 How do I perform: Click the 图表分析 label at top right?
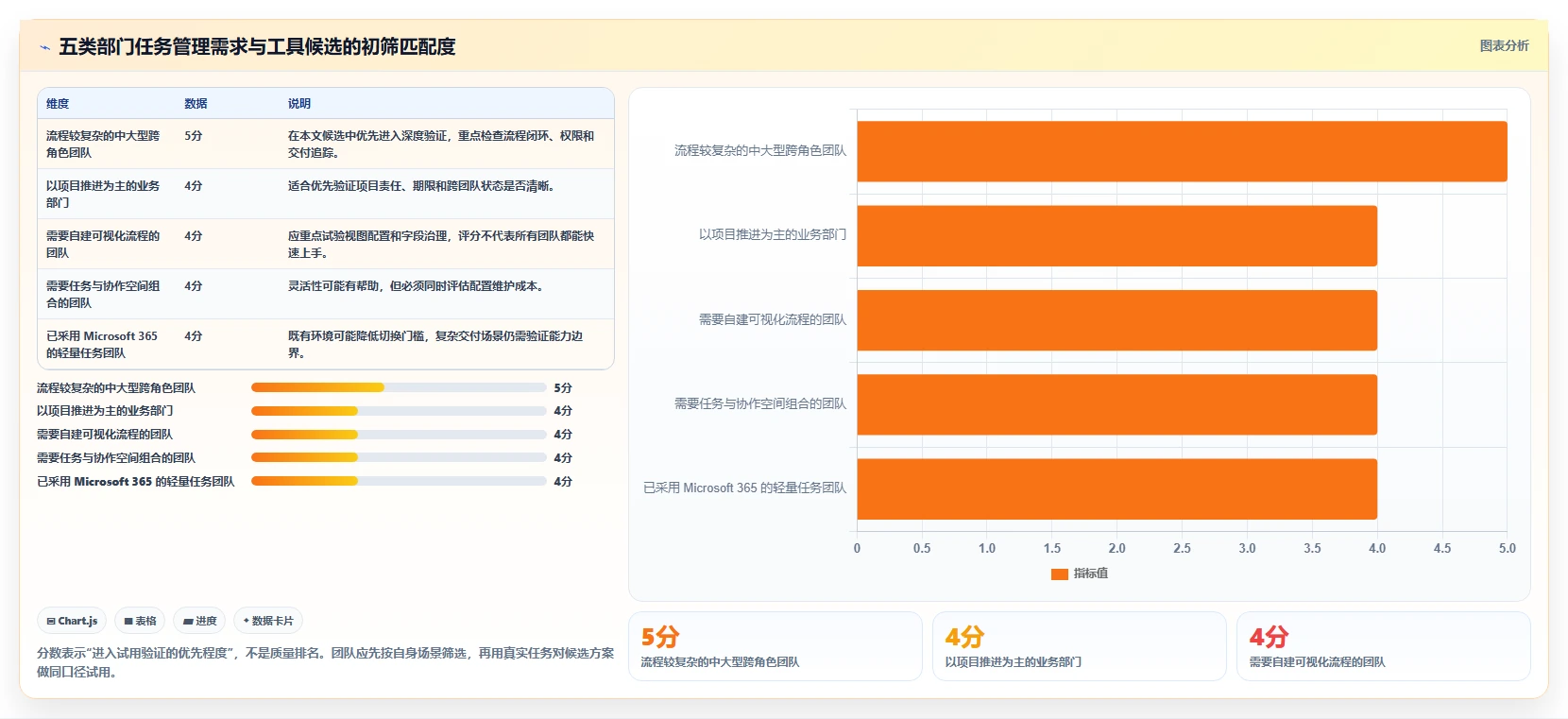(x=1504, y=45)
